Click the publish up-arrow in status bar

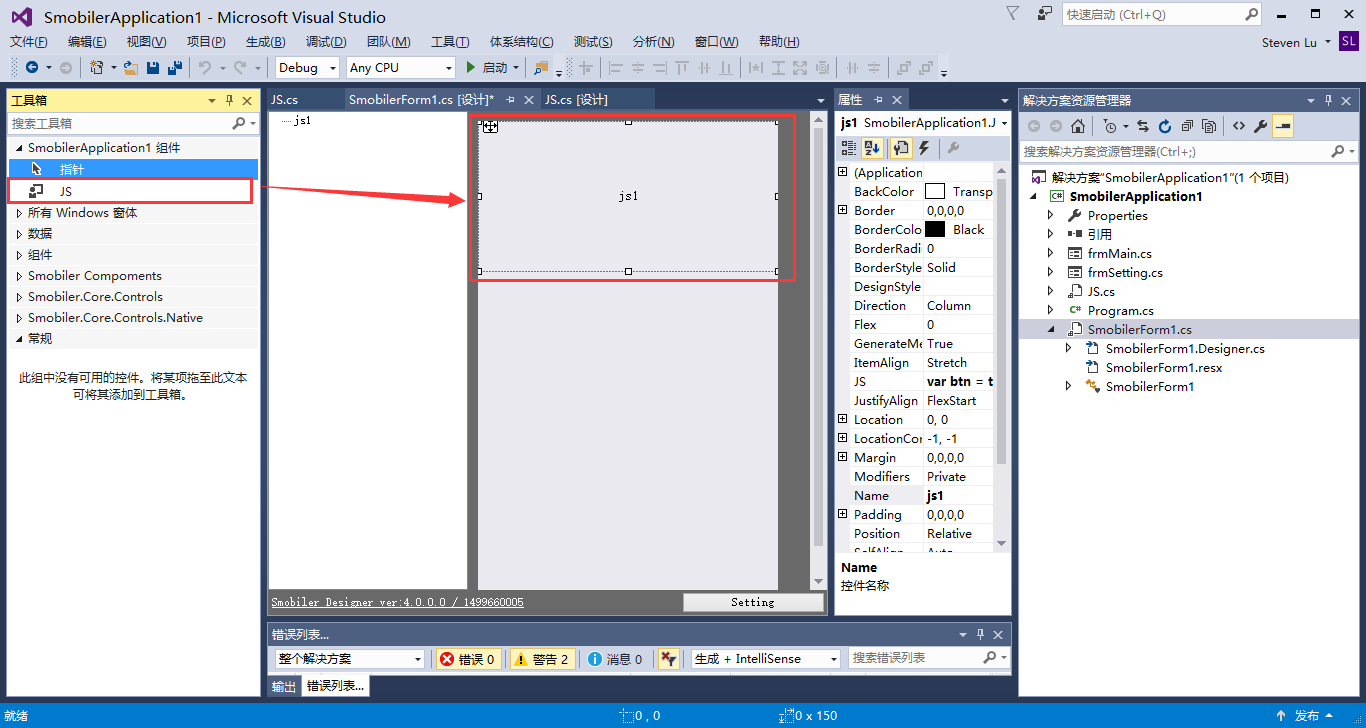pos(1280,716)
